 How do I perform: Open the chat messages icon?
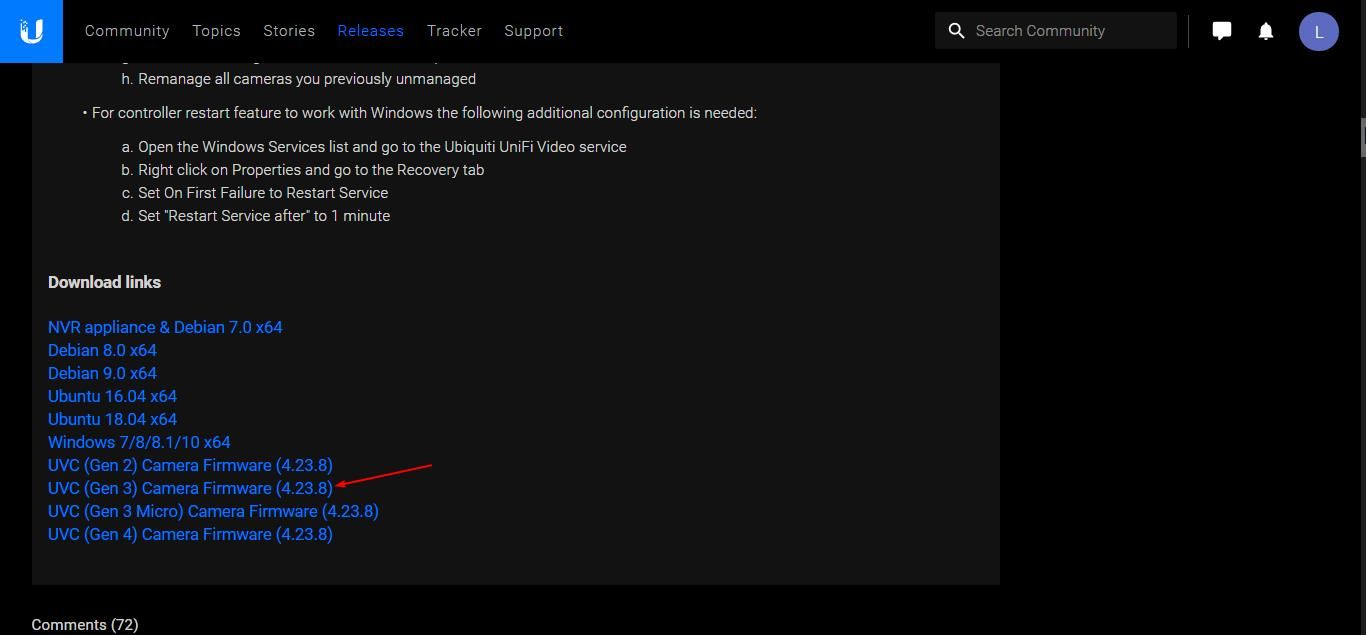point(1221,31)
